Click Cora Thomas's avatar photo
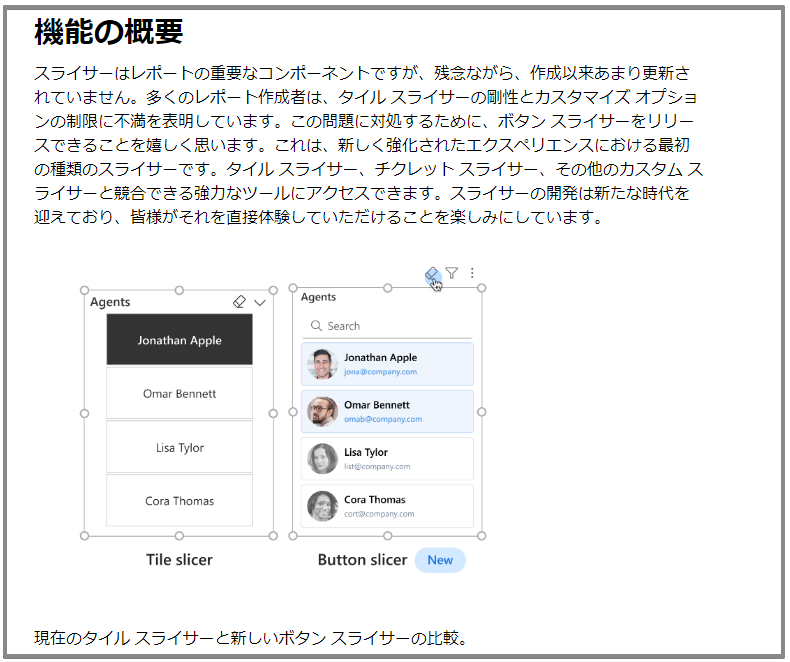This screenshot has width=790, height=662. point(322,506)
